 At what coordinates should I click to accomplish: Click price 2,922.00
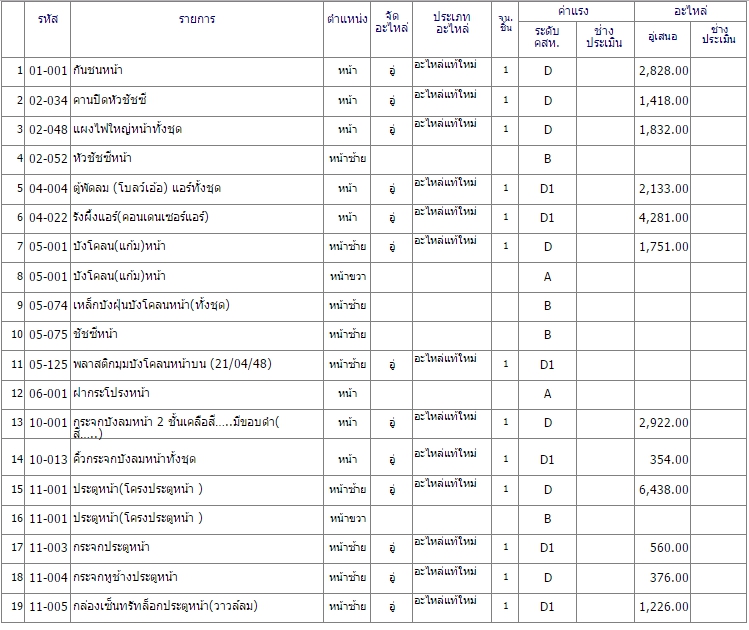click(664, 423)
